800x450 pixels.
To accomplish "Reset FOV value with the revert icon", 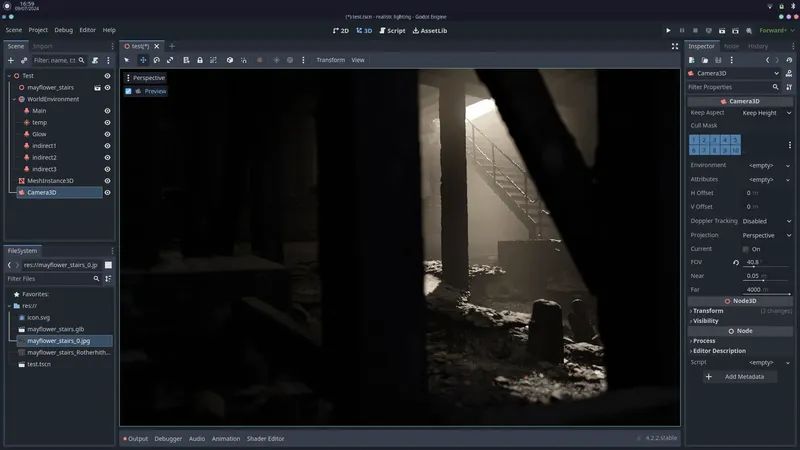I will click(x=736, y=262).
